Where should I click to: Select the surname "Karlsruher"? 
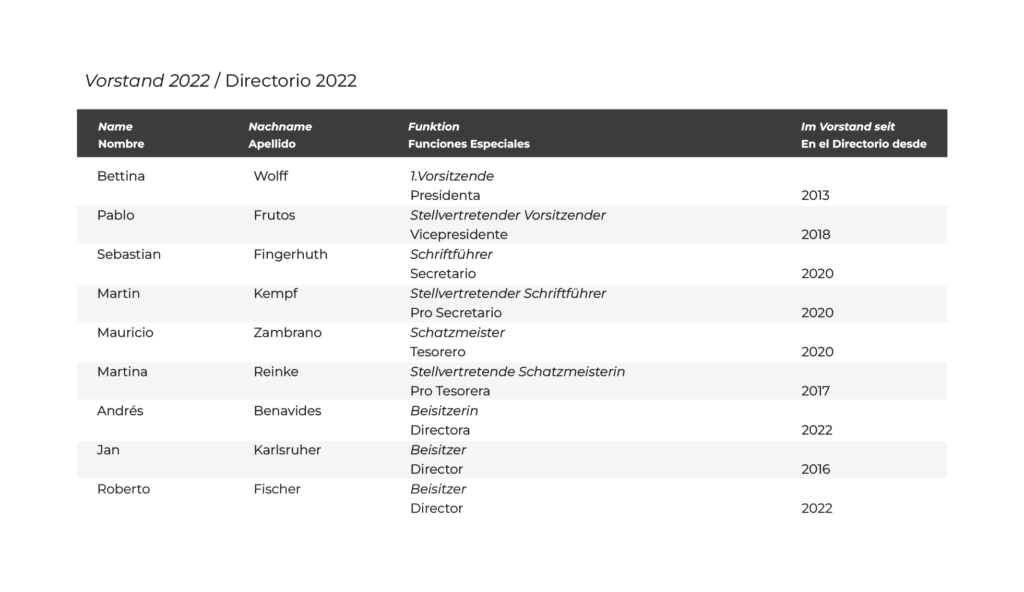[x=287, y=450]
